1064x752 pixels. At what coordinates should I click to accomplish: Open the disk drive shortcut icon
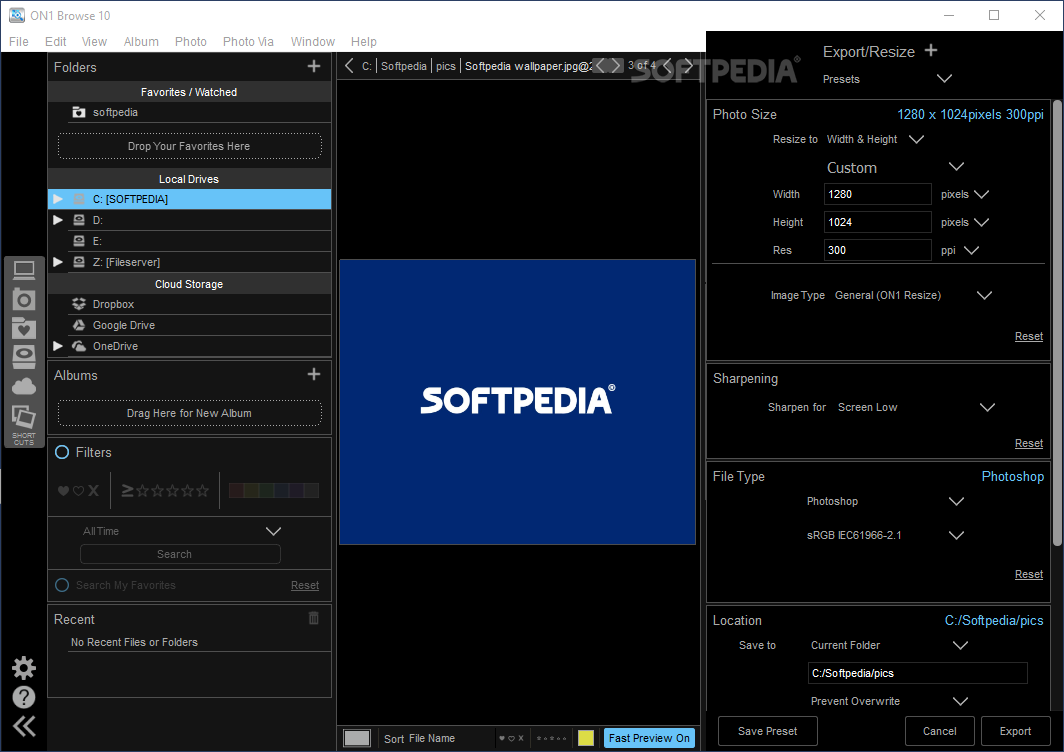(24, 357)
